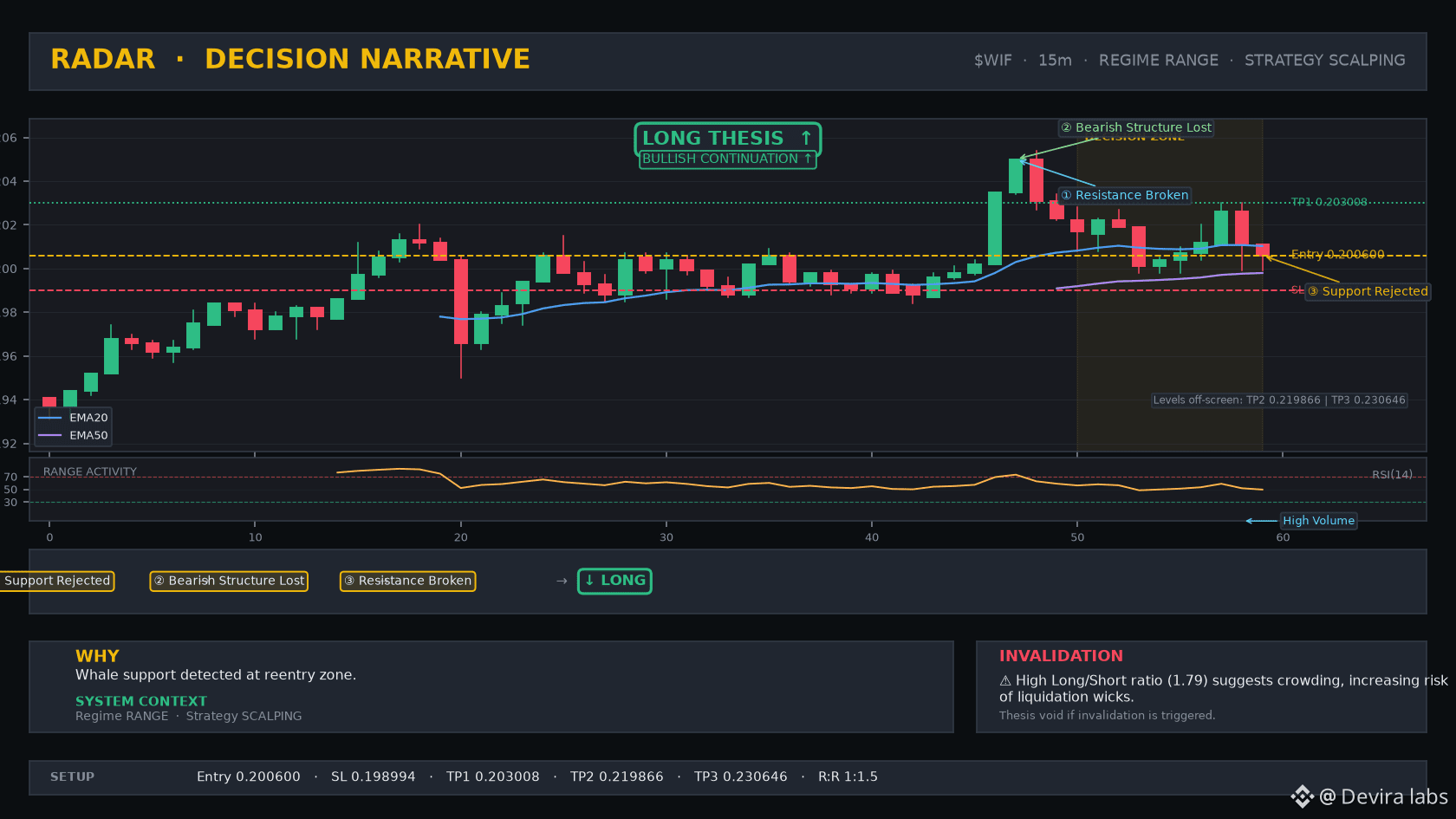Click the TP3 0.230646 value
The image size is (1456, 819).
tap(740, 777)
